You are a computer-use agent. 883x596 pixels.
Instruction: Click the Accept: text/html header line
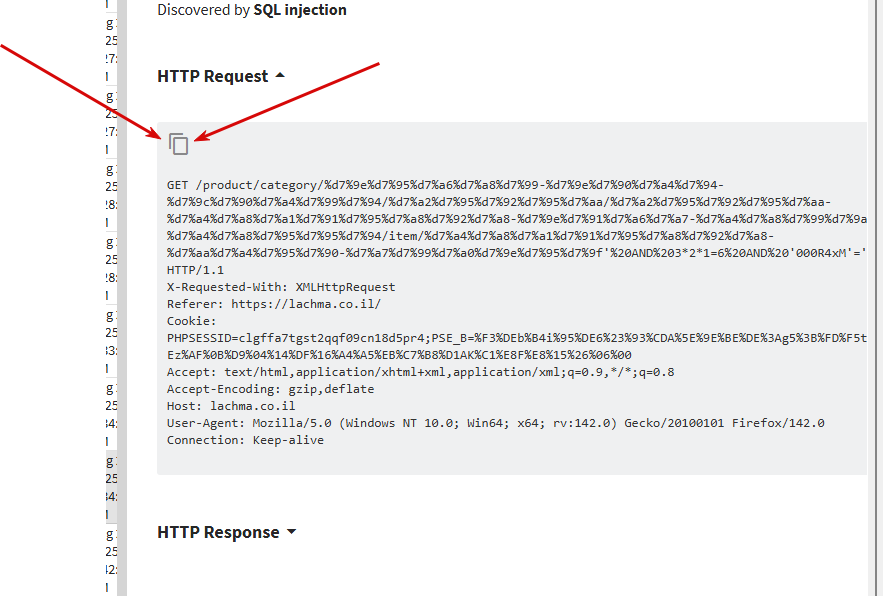(x=421, y=372)
